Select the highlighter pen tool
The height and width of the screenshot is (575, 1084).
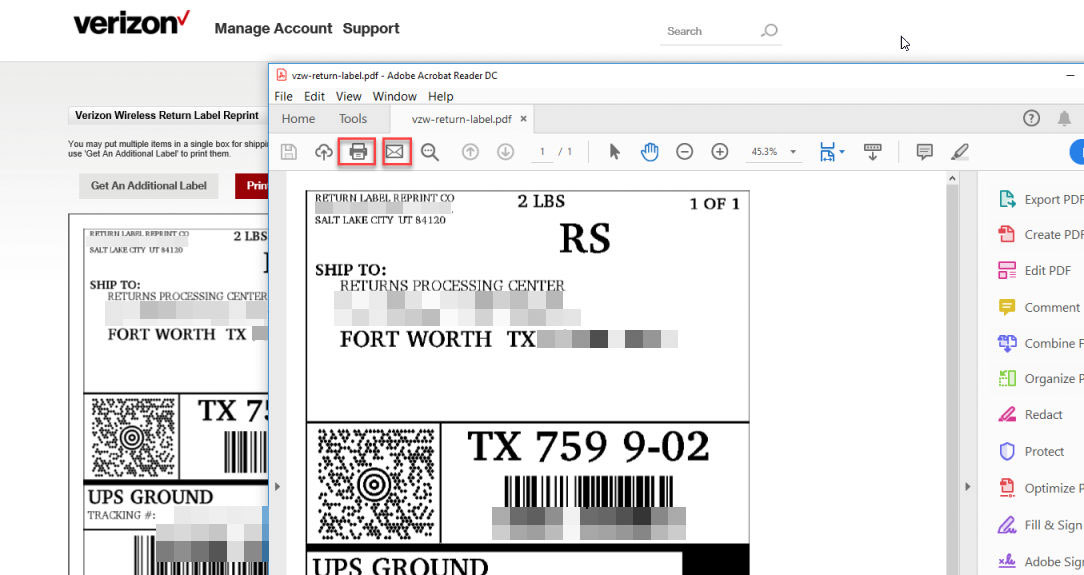960,152
